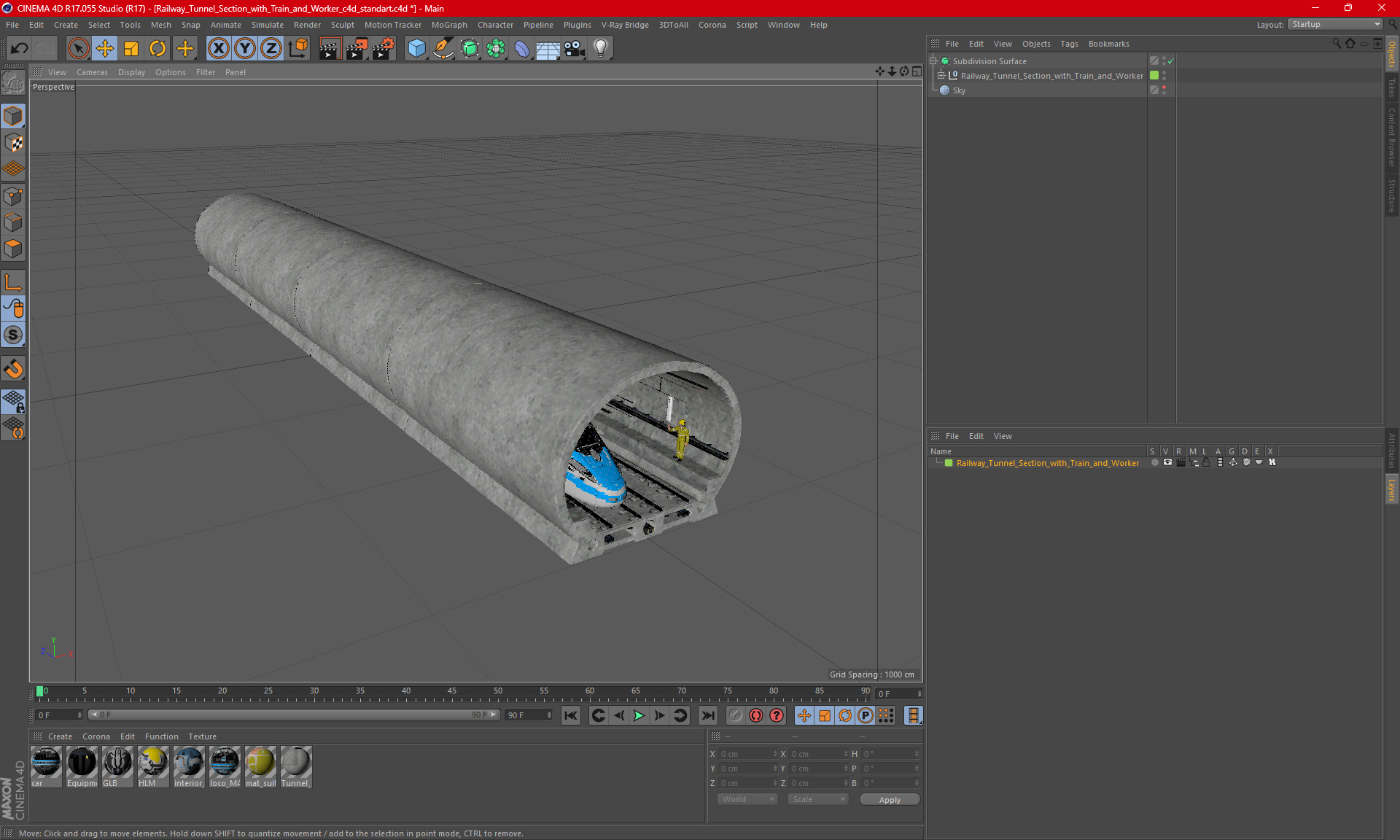Open the World coordinate dropdown
Viewport: 1400px width, 840px height.
[x=747, y=799]
